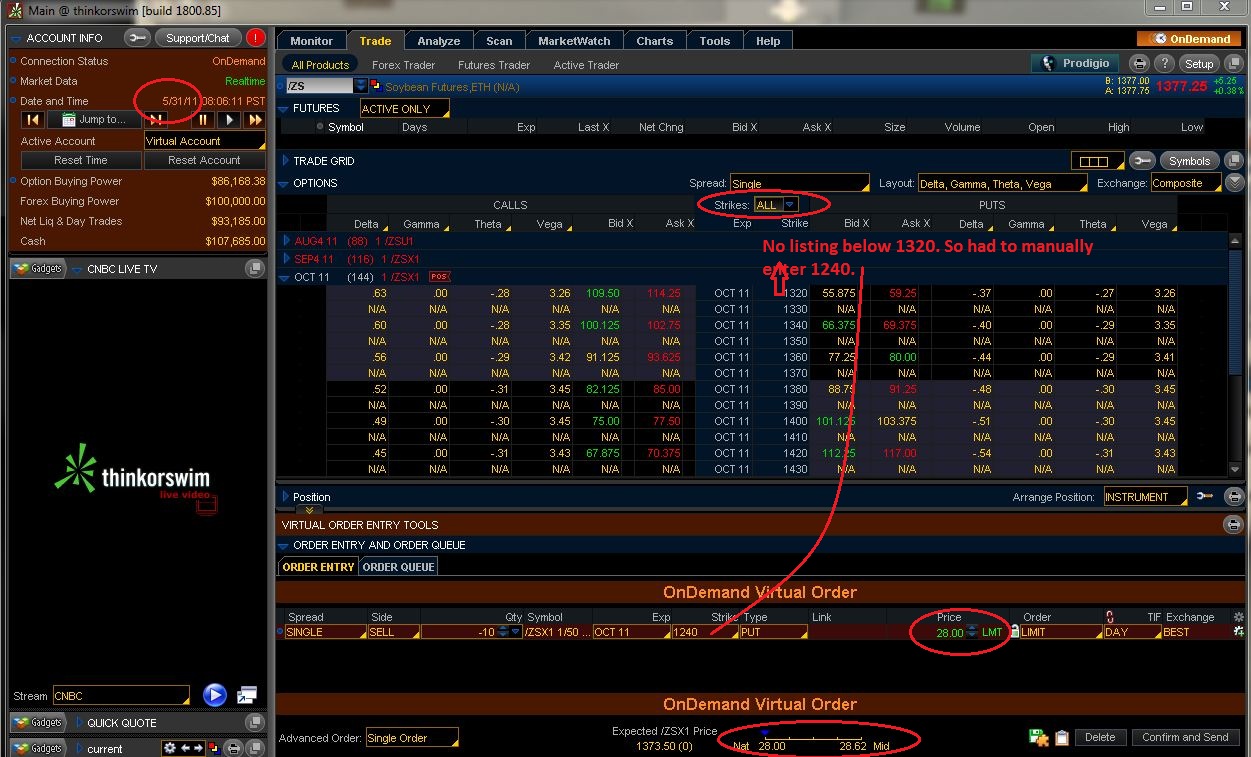
Task: Play OnDemand time at normal speed
Action: tap(229, 120)
